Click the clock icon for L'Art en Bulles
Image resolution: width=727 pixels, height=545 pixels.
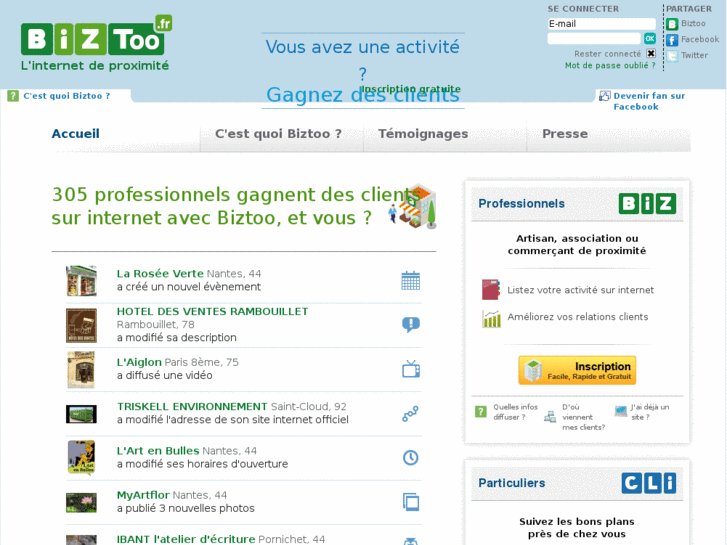[410, 458]
